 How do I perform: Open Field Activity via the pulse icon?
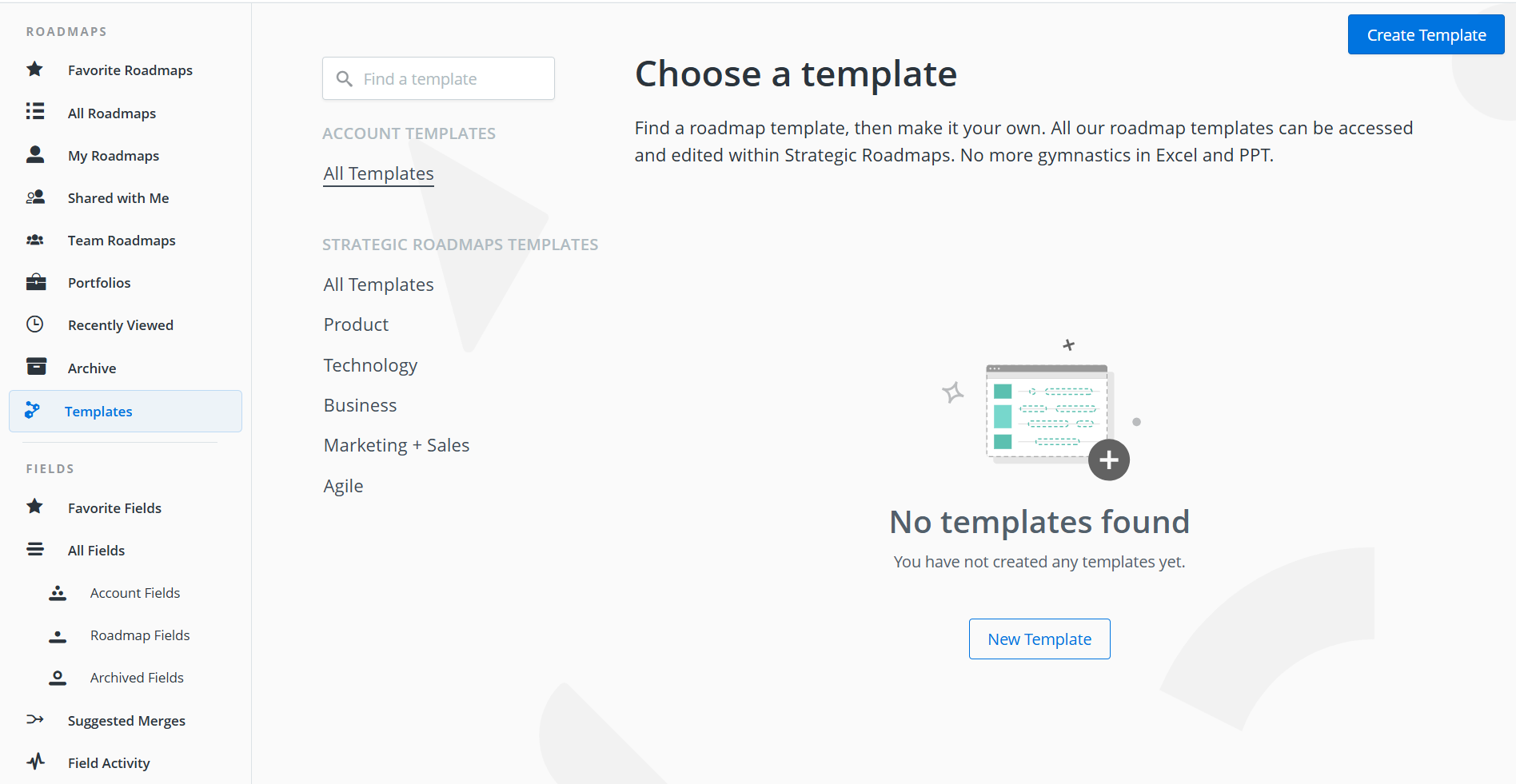point(34,762)
